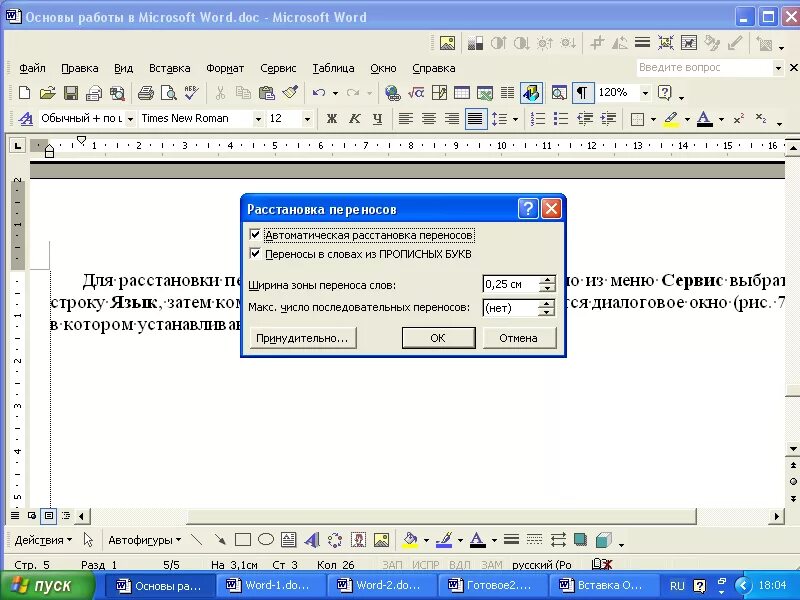This screenshot has height=600, width=800.
Task: Create numbered list
Action: tap(538, 119)
